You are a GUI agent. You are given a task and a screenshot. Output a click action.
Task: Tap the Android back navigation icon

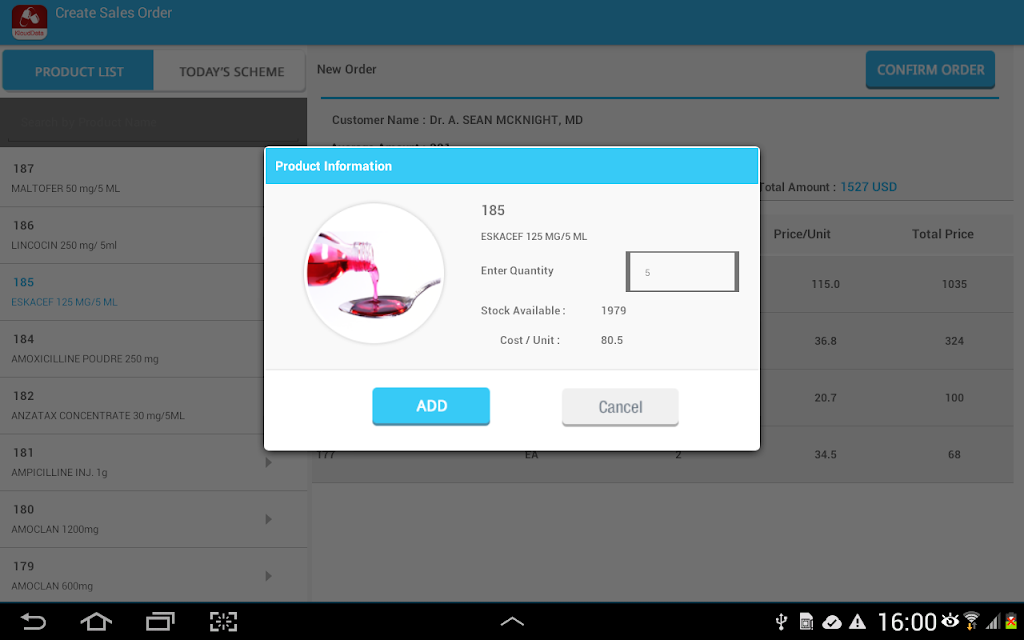(x=33, y=621)
